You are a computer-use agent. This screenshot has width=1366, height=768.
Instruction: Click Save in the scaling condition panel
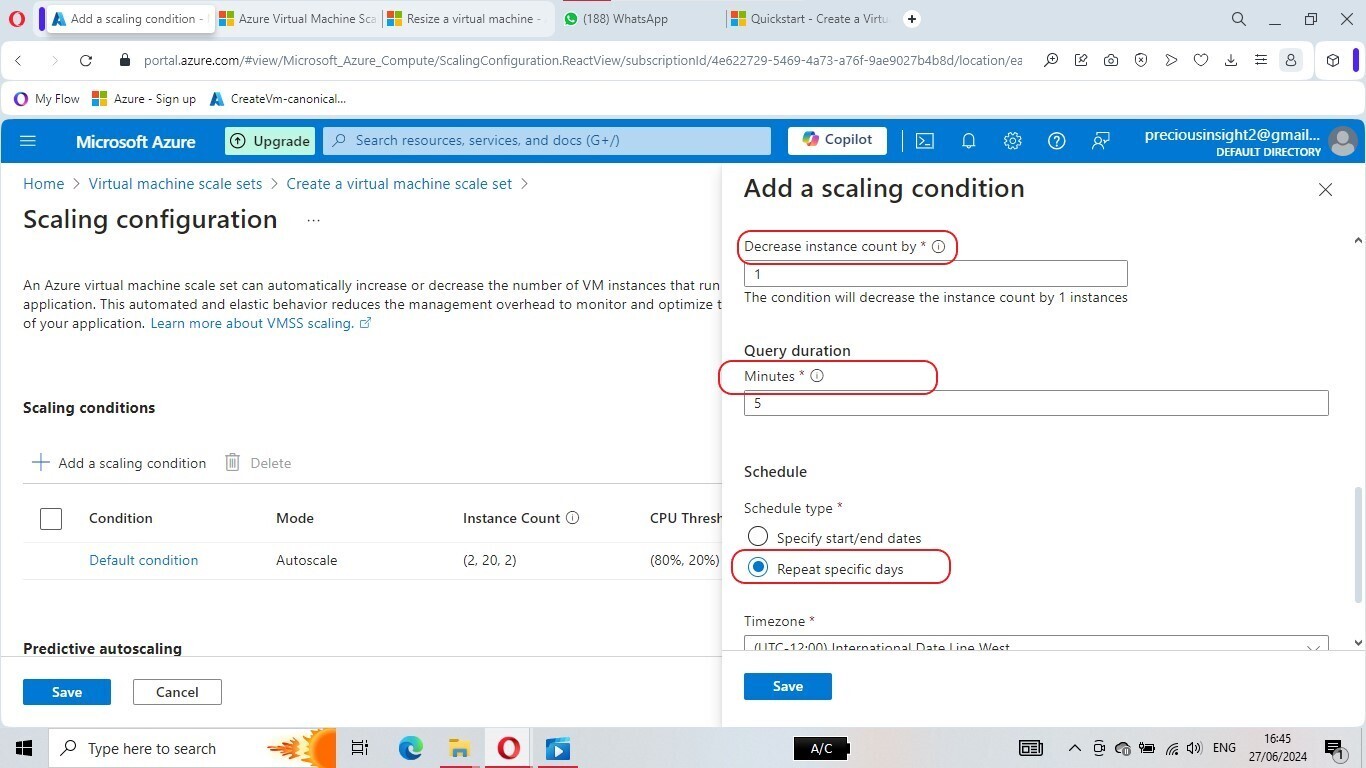tap(787, 686)
